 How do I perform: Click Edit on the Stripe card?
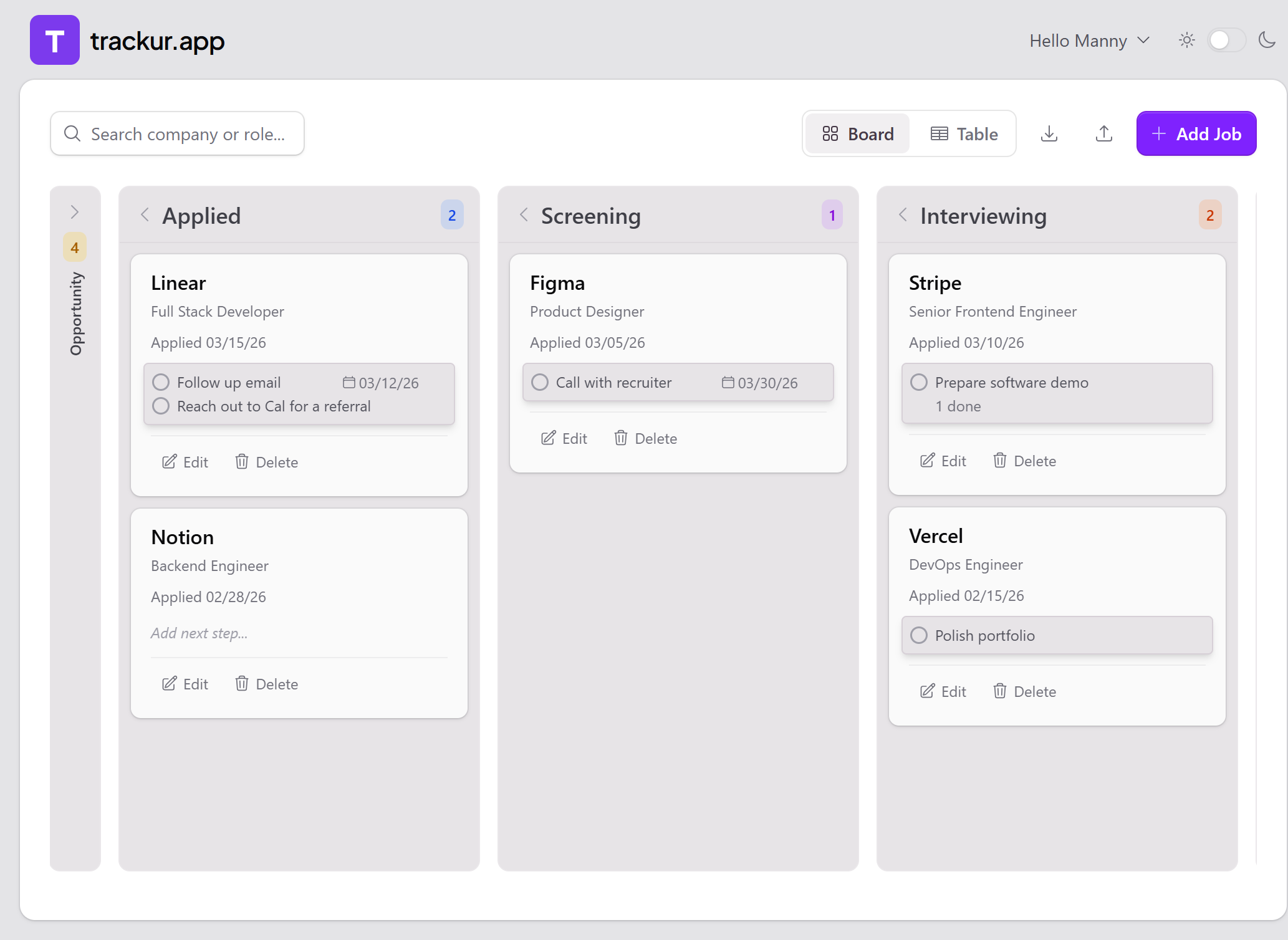[942, 460]
